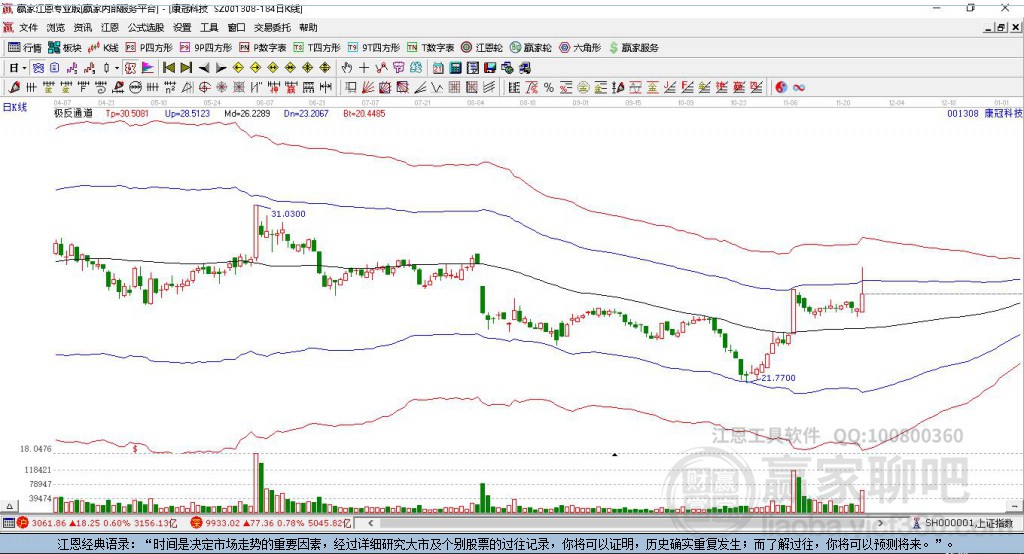Image resolution: width=1024 pixels, height=554 pixels.
Task: Open the 9T四方形 tool
Action: (x=374, y=48)
